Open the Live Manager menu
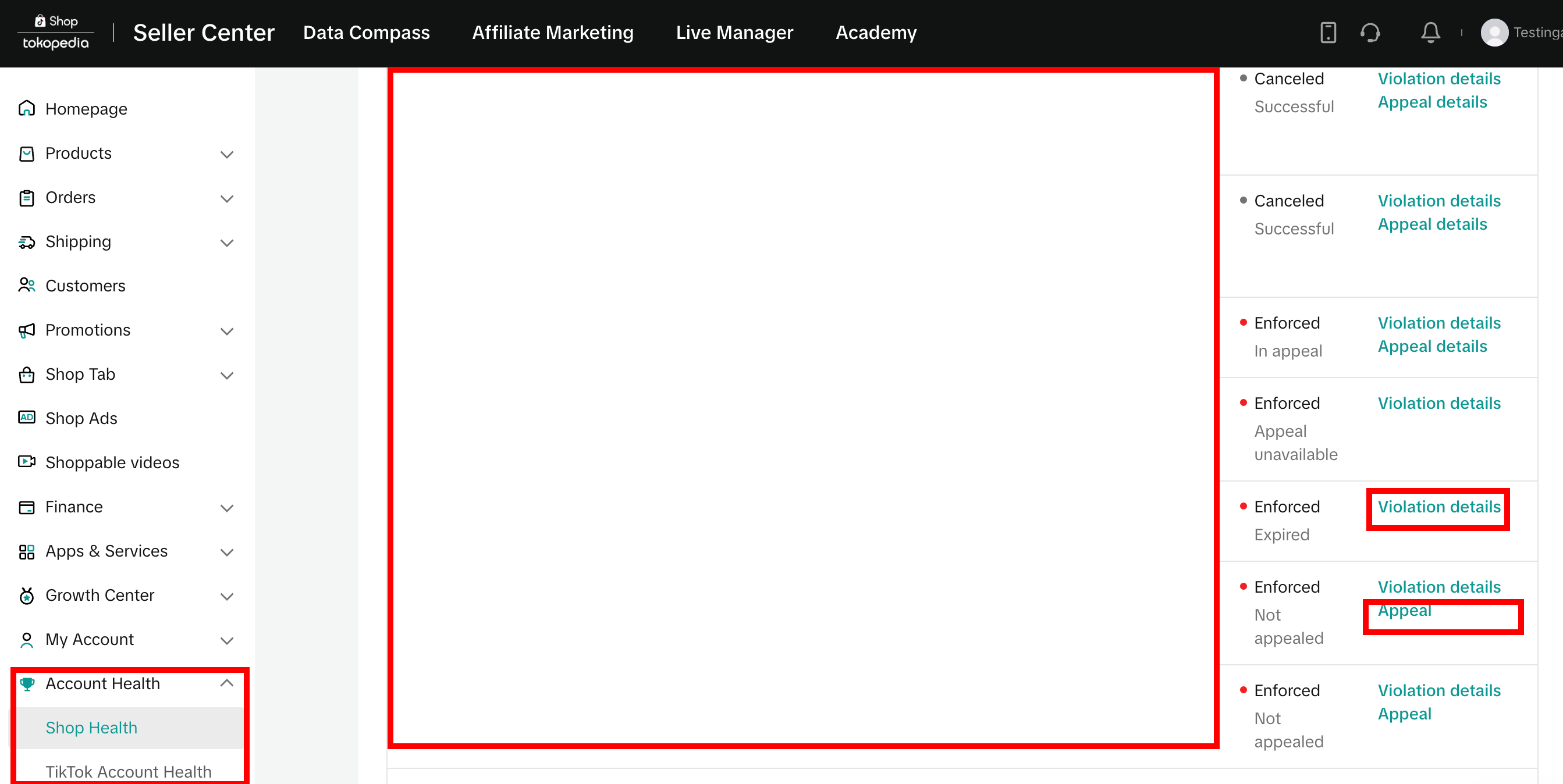Screen dimensions: 1563x784 [734, 32]
